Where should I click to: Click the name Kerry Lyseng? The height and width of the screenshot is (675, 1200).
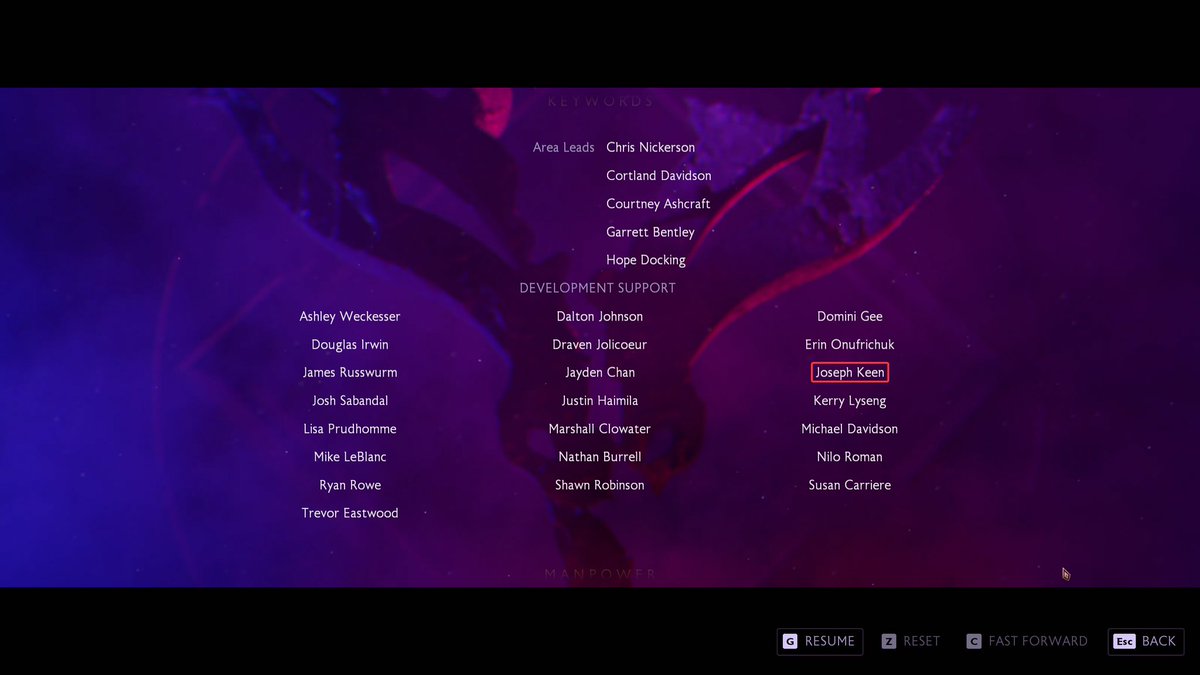(850, 400)
